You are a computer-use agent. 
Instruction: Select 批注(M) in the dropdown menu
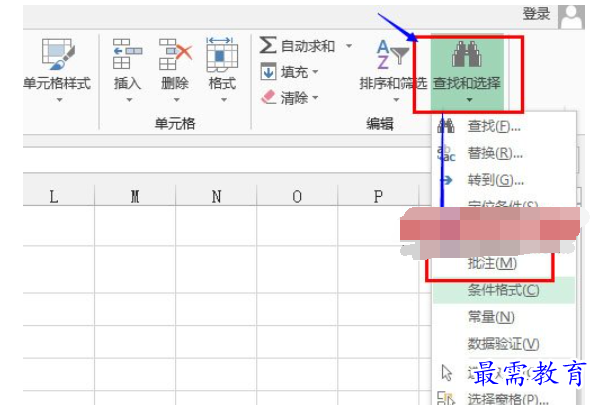click(x=492, y=263)
